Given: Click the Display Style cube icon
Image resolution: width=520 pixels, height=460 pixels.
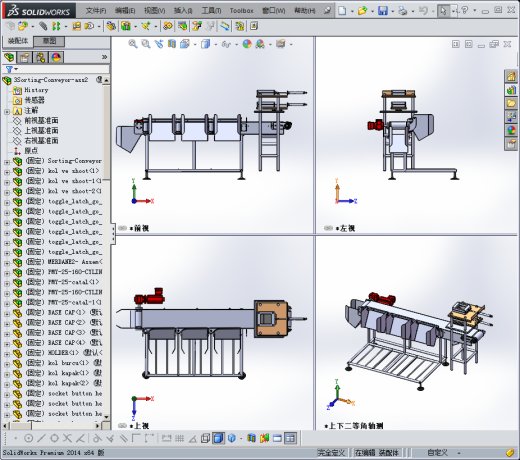Looking at the screenshot, I should click(205, 44).
